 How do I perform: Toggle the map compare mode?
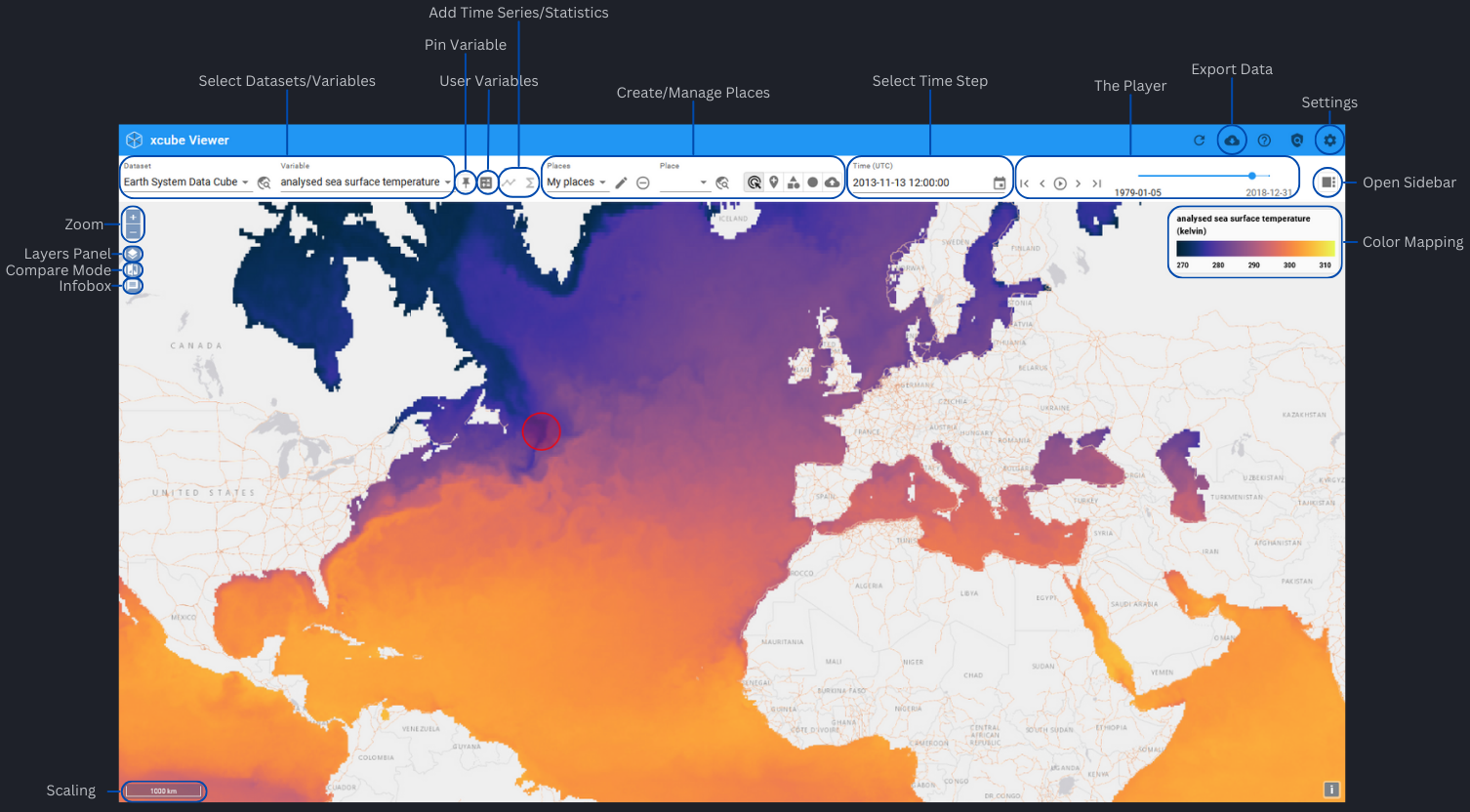pos(133,270)
